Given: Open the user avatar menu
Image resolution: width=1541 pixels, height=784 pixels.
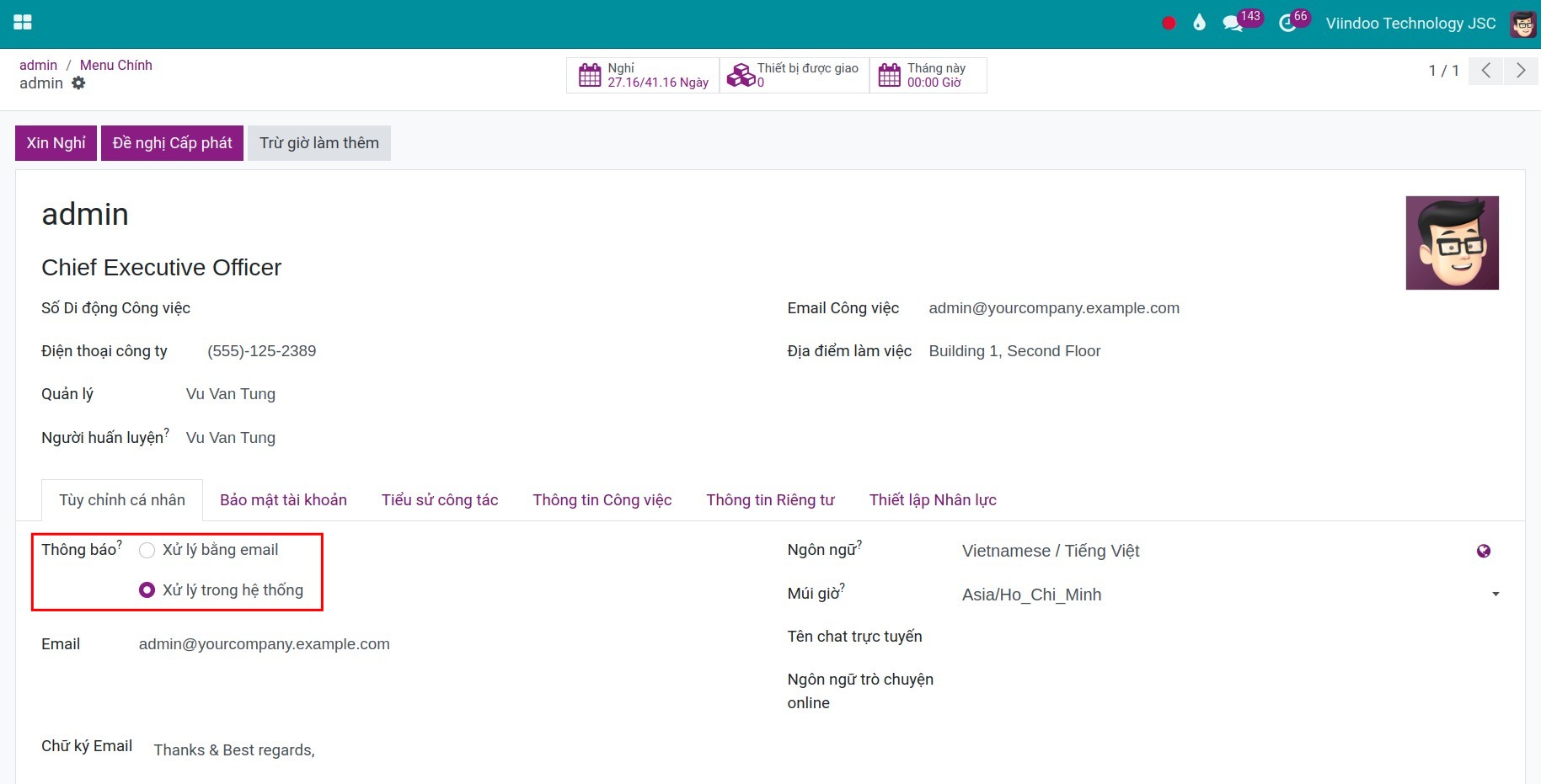Looking at the screenshot, I should pyautogui.click(x=1522, y=24).
